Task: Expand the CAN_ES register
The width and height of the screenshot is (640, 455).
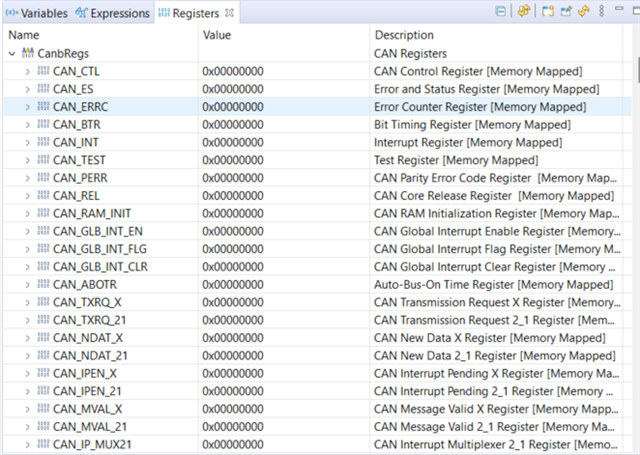Action: coord(27,89)
